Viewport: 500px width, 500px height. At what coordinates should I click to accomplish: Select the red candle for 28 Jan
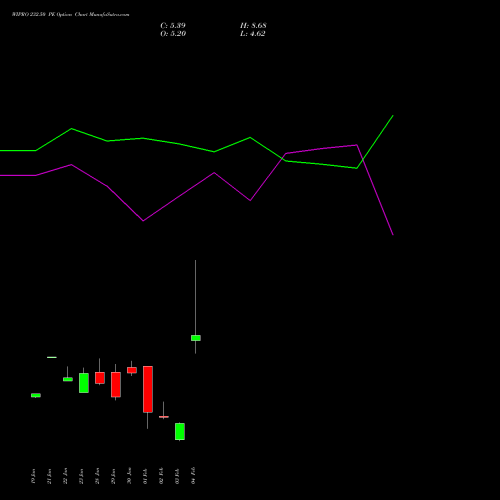click(100, 378)
